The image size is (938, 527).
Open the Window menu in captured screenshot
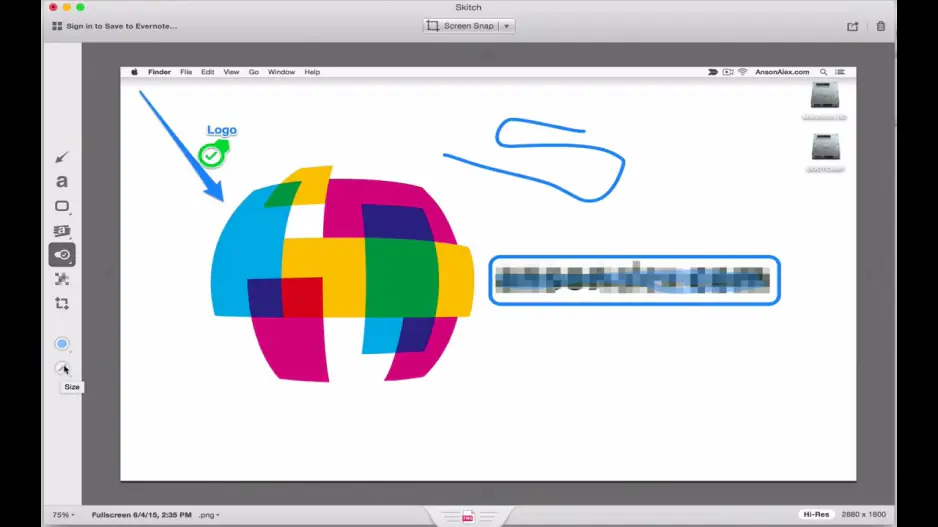tap(281, 72)
